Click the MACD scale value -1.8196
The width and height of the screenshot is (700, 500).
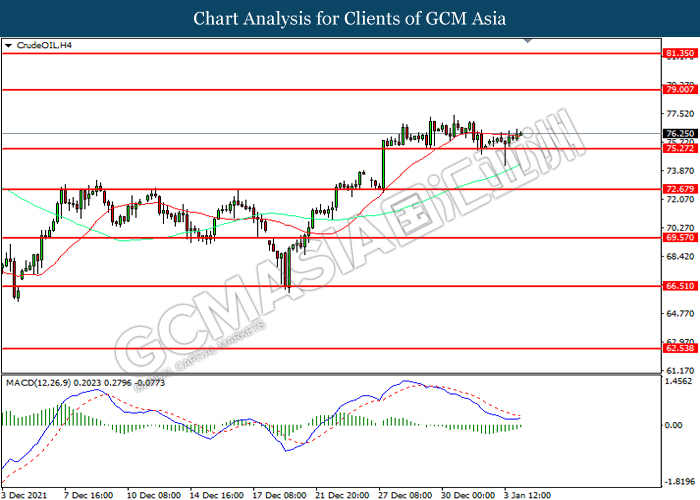[x=680, y=482]
